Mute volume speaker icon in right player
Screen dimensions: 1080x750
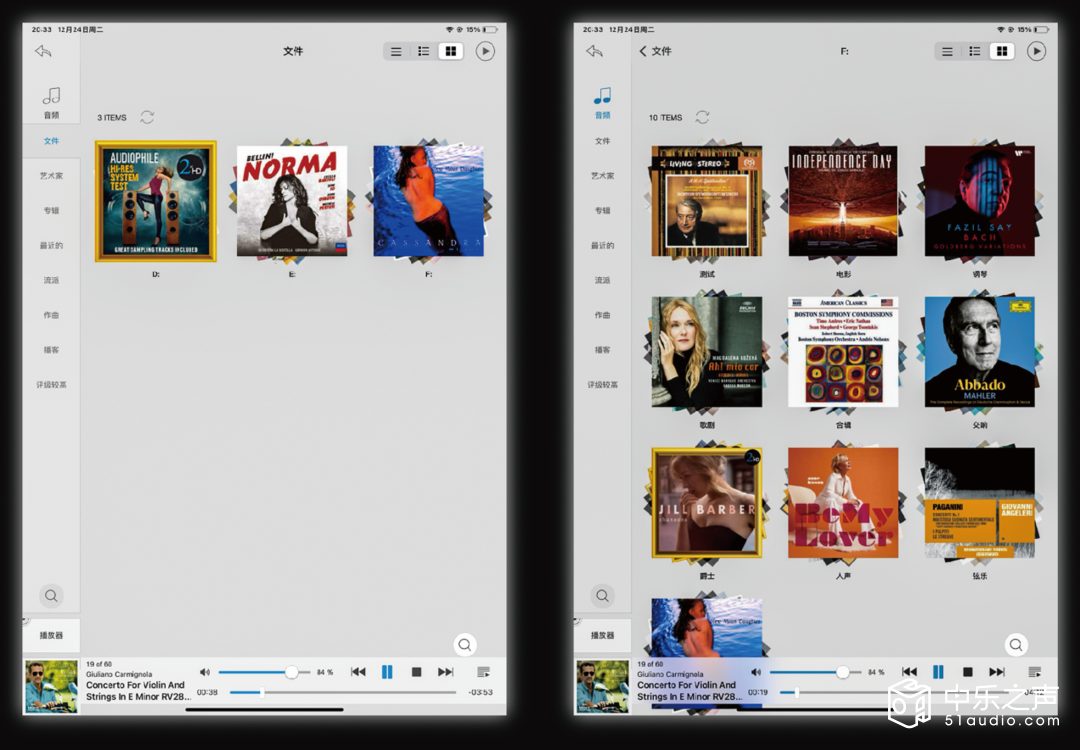[x=756, y=671]
